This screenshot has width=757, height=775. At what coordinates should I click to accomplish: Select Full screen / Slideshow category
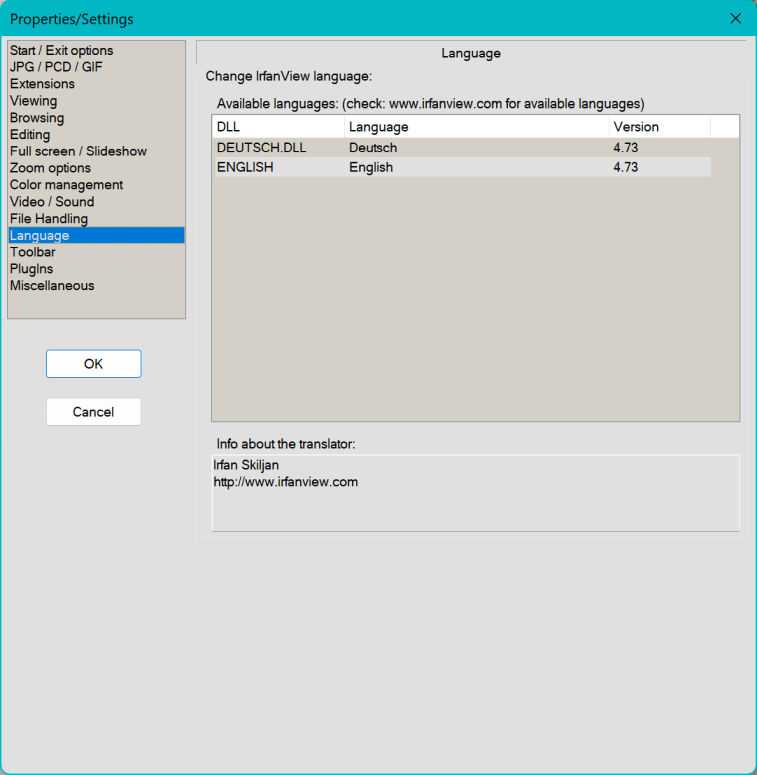pos(78,151)
